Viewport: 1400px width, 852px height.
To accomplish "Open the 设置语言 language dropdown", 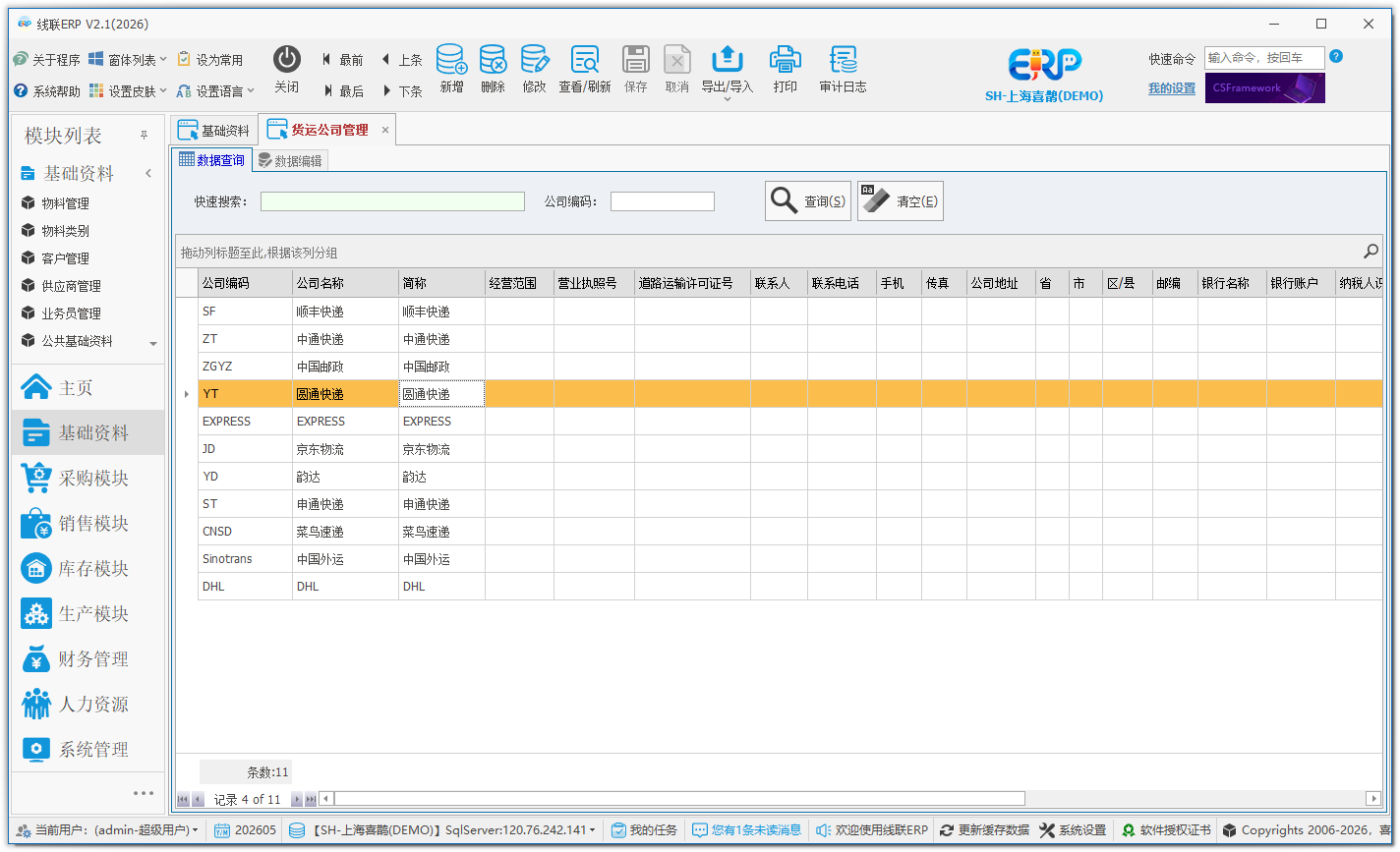I will [x=216, y=91].
